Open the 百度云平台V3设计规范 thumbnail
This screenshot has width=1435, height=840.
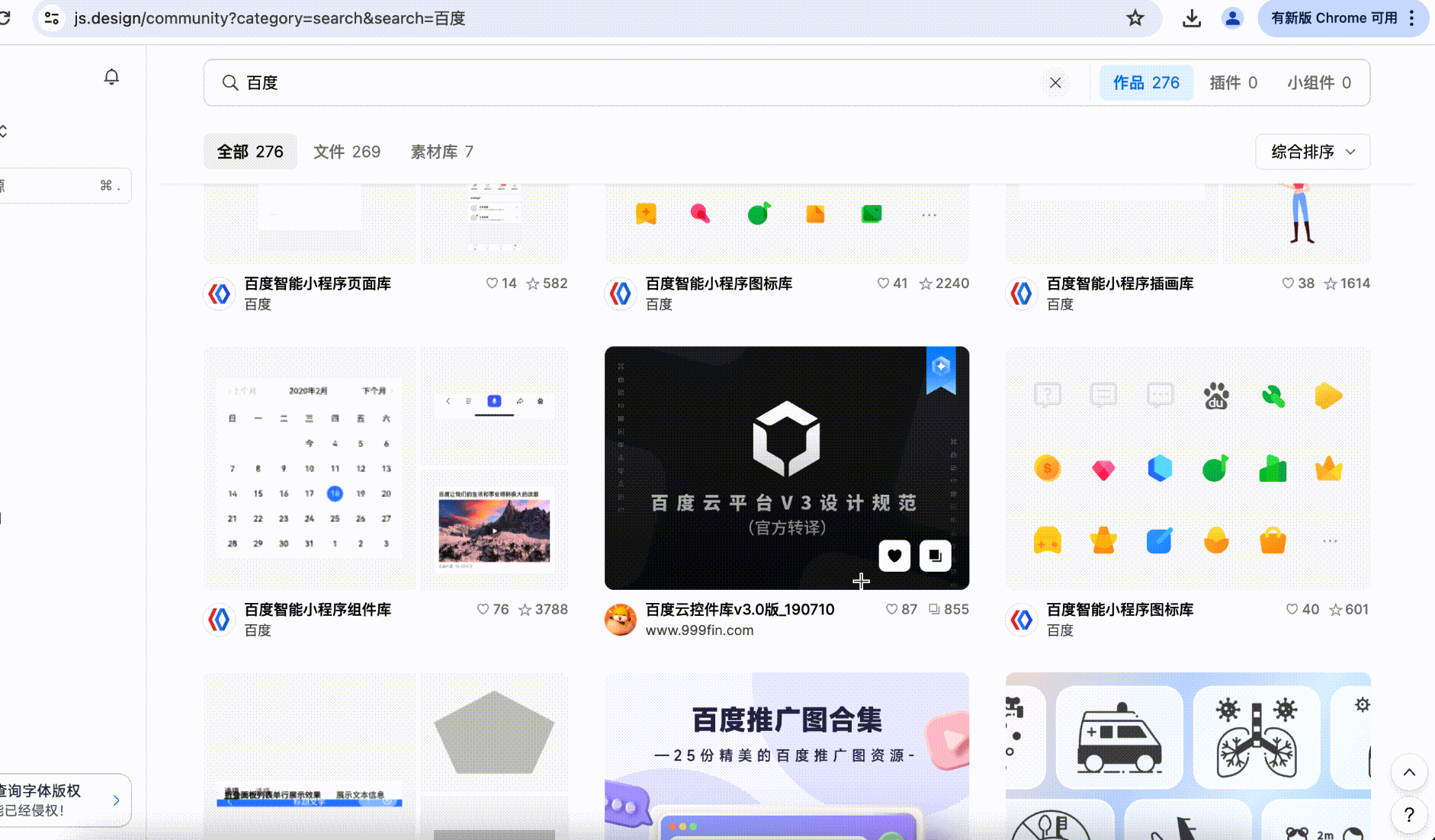pyautogui.click(x=787, y=468)
